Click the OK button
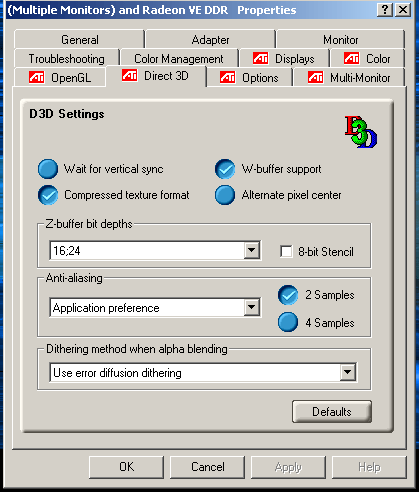The image size is (419, 492). [x=127, y=467]
